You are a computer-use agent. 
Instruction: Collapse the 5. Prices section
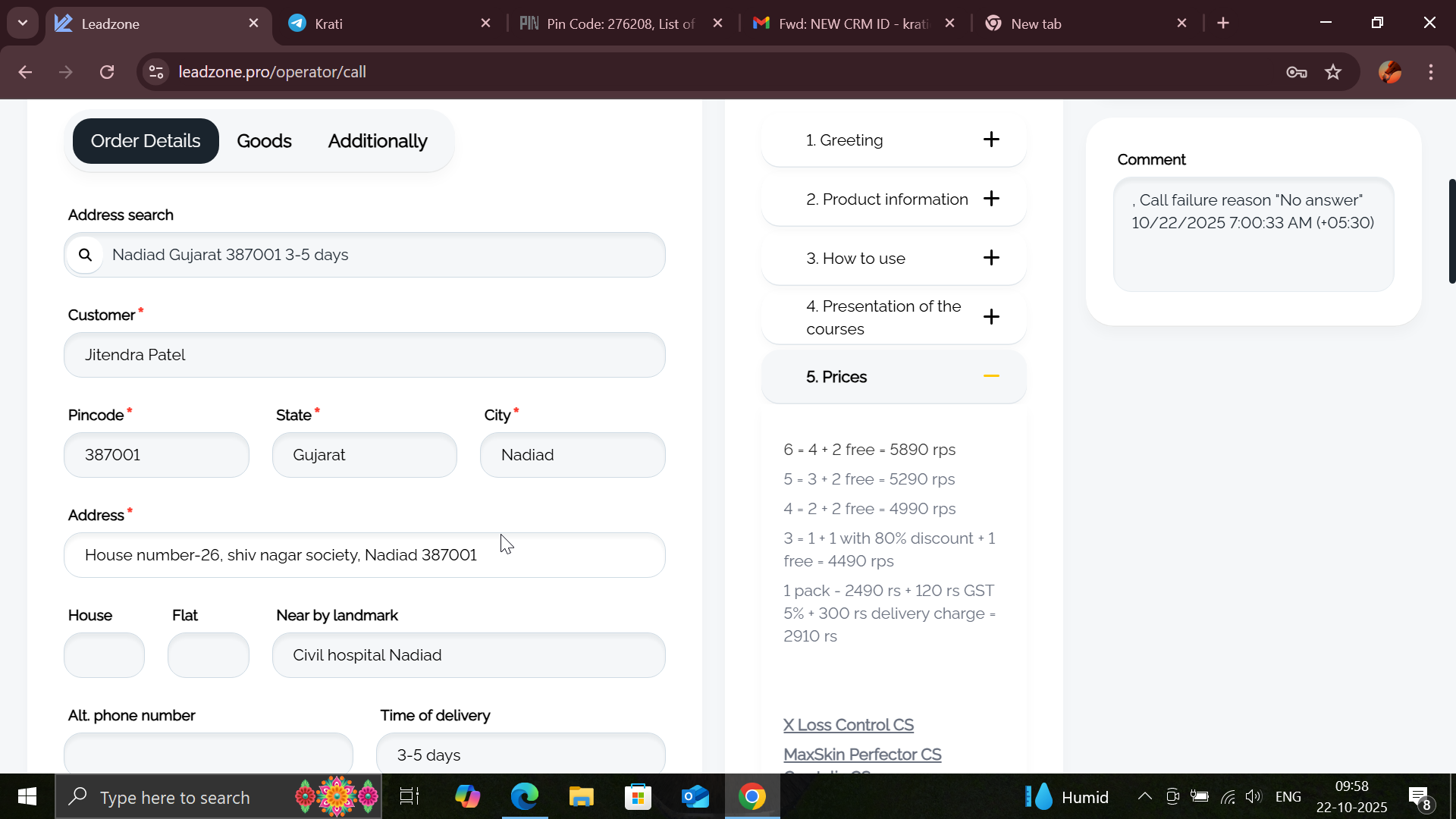990,376
